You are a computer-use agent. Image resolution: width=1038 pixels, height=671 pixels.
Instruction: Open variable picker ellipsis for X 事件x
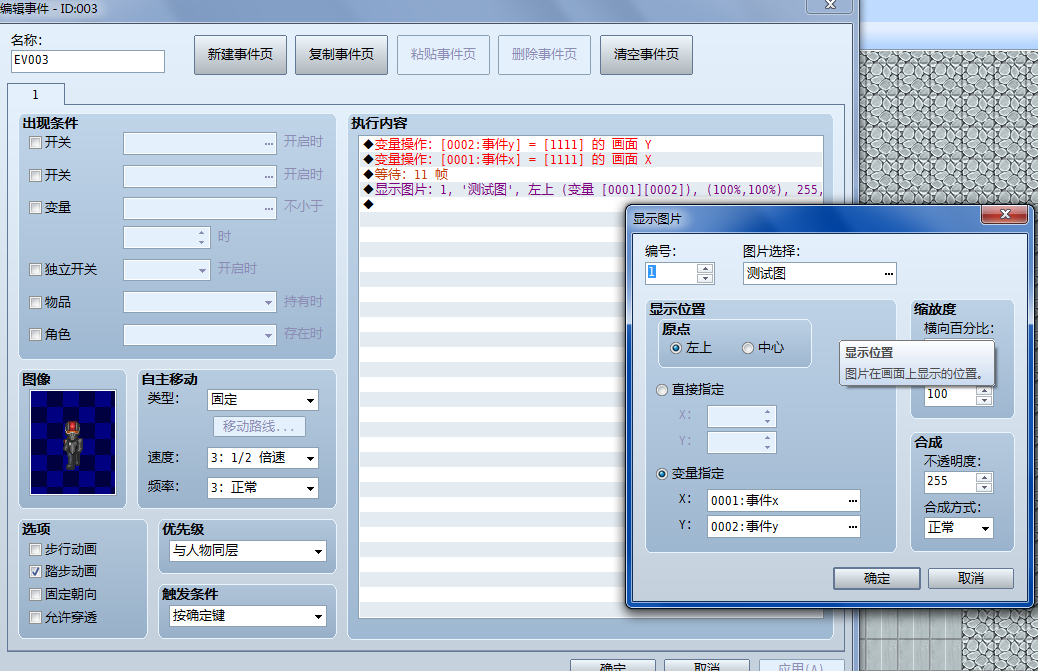click(852, 500)
